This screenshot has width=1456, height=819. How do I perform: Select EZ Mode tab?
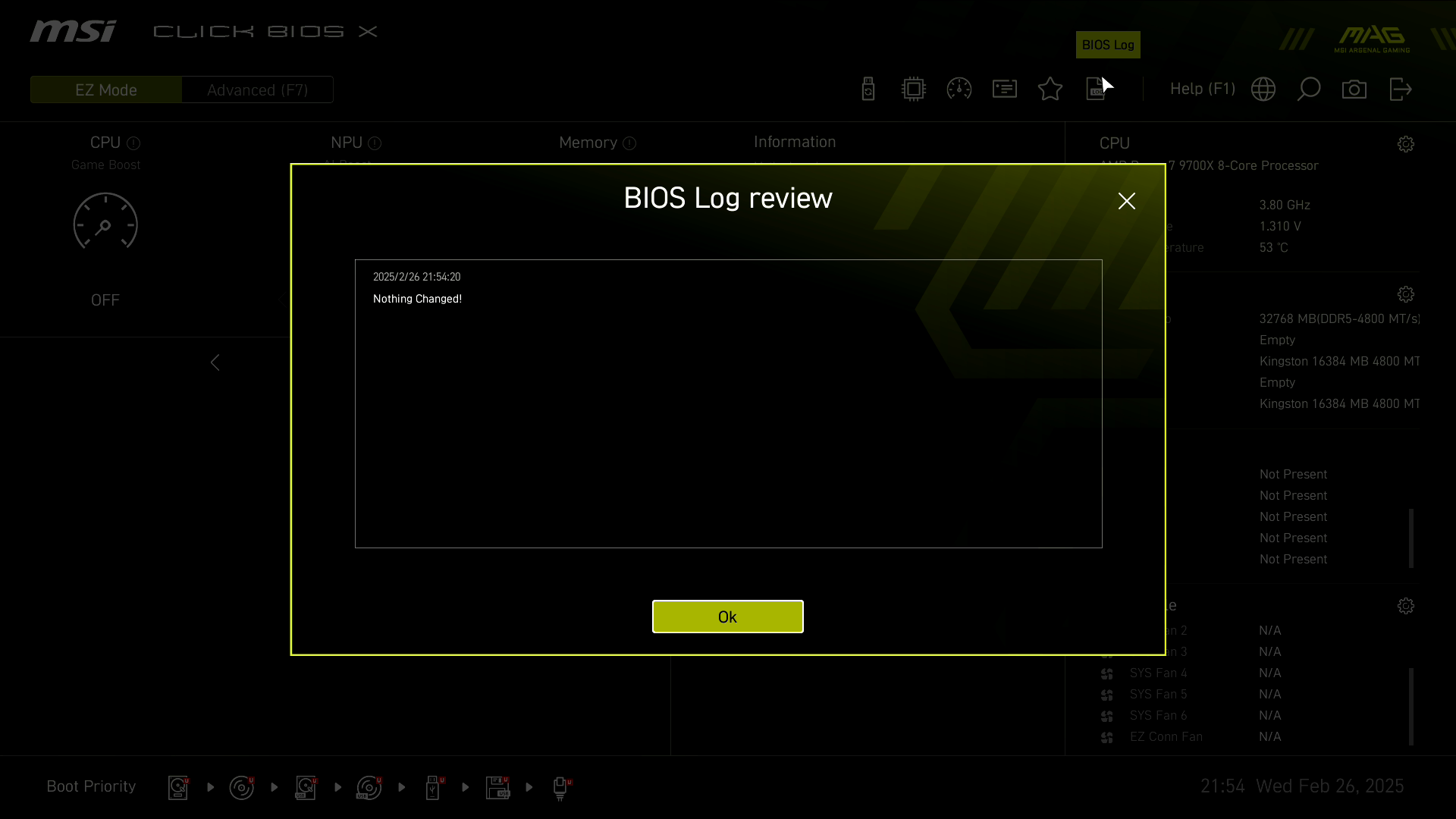point(106,90)
